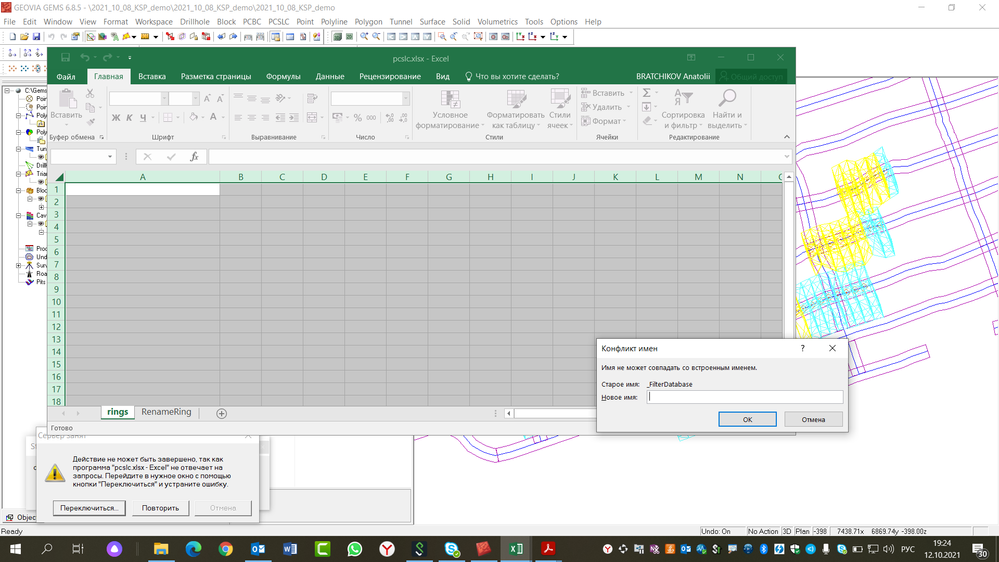Click the Save disk icon in GEMS toolbar
The width and height of the screenshot is (999, 562).
pyautogui.click(x=36, y=37)
